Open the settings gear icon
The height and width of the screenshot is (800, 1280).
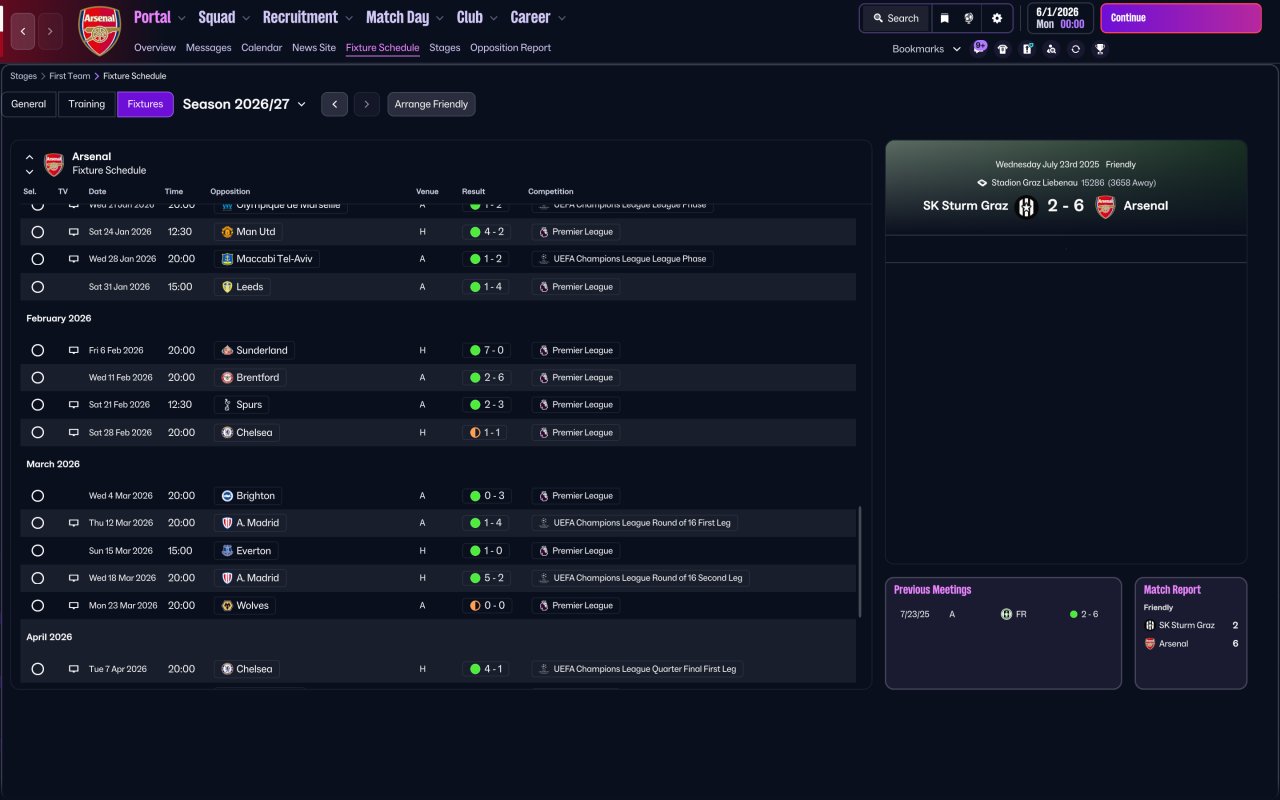coord(997,18)
